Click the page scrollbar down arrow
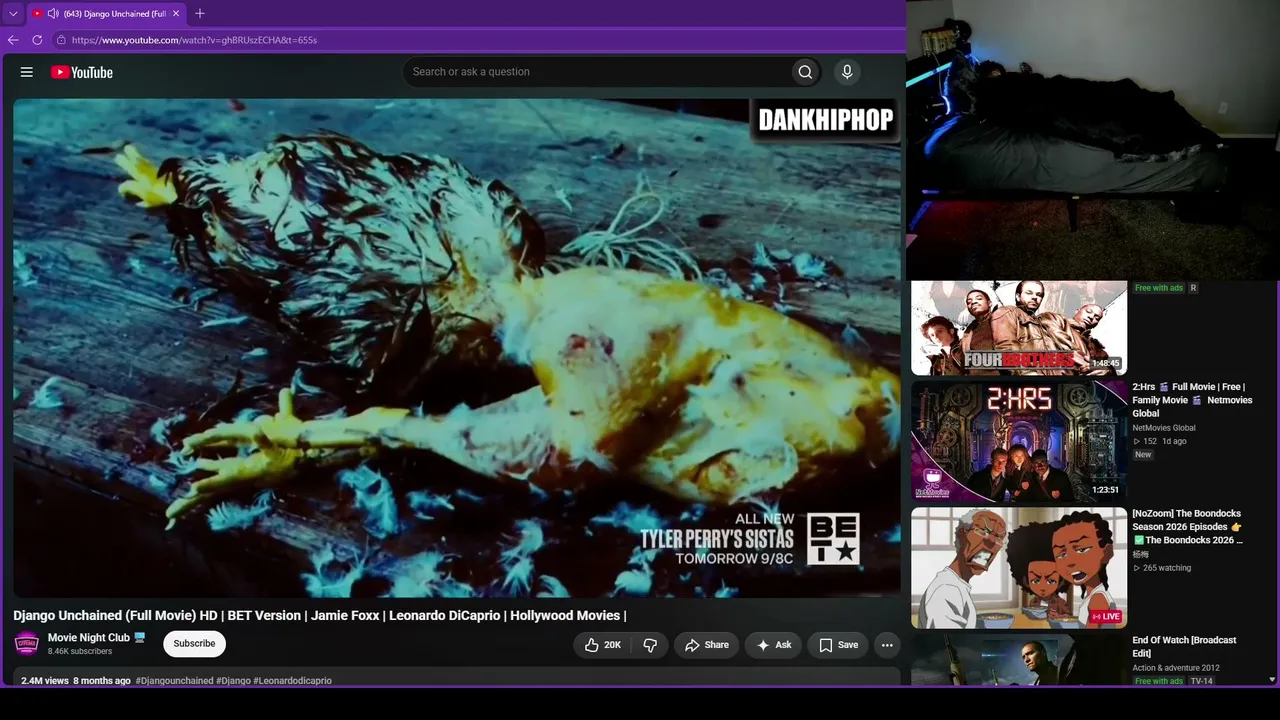The height and width of the screenshot is (720, 1280). [x=1272, y=680]
